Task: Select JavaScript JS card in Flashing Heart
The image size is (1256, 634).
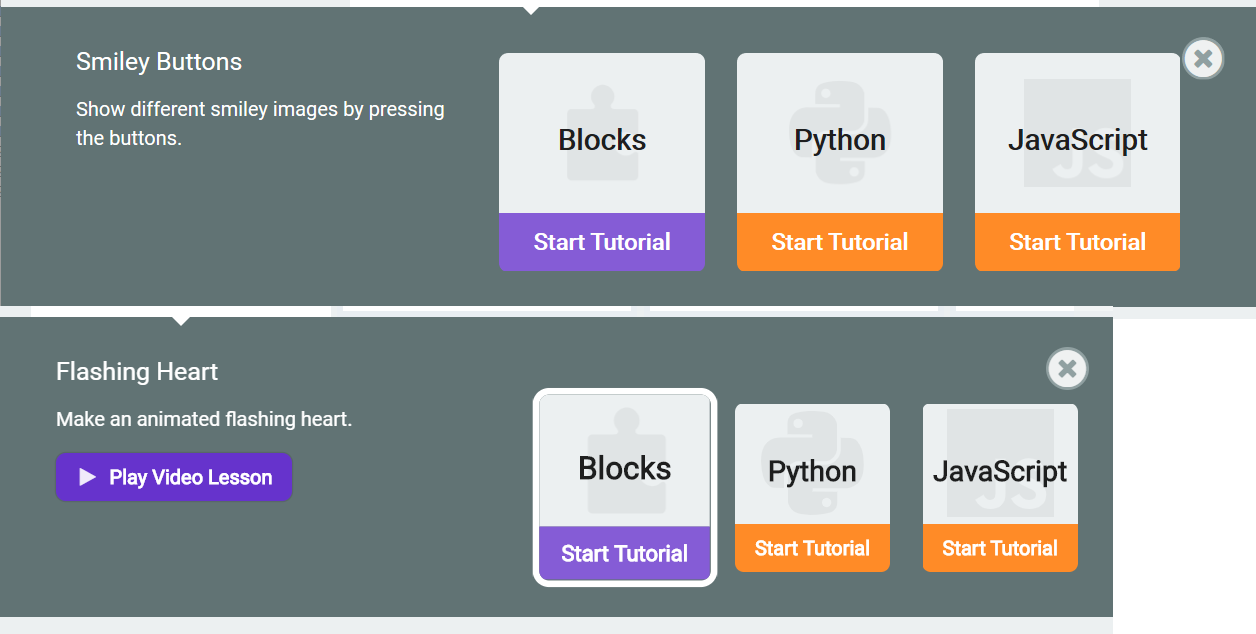Action: 1000,464
